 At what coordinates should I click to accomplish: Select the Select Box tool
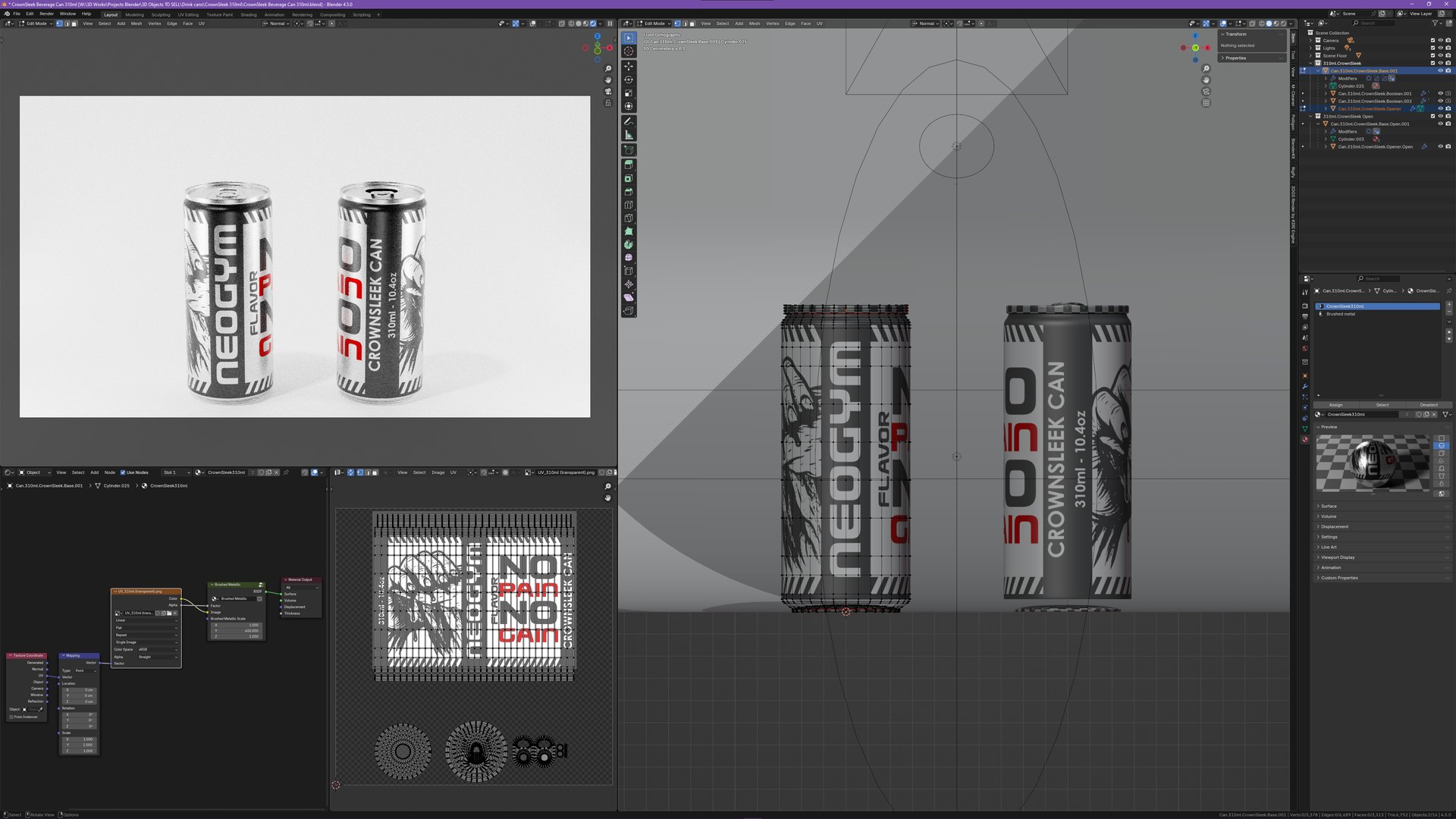coord(629,37)
